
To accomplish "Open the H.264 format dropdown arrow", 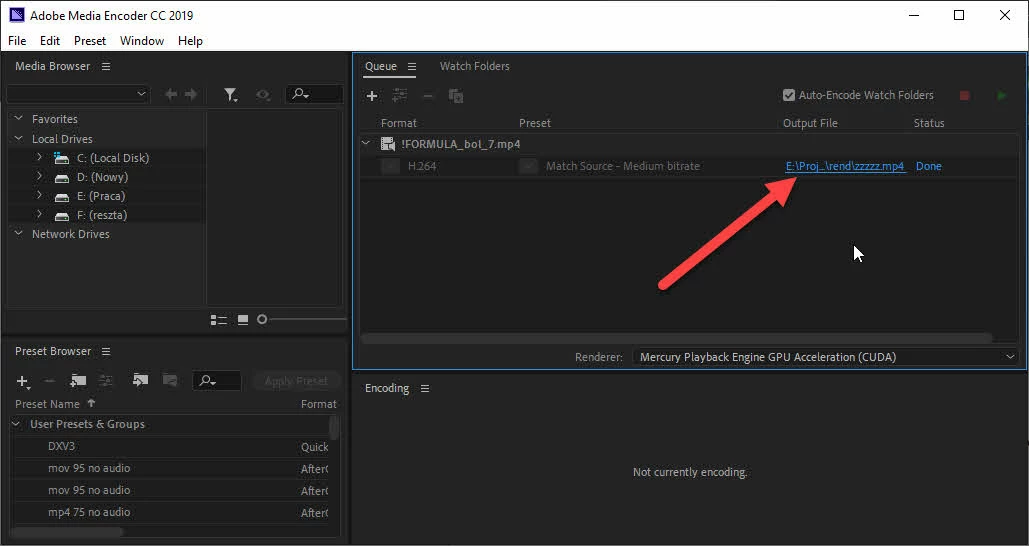I will (390, 167).
